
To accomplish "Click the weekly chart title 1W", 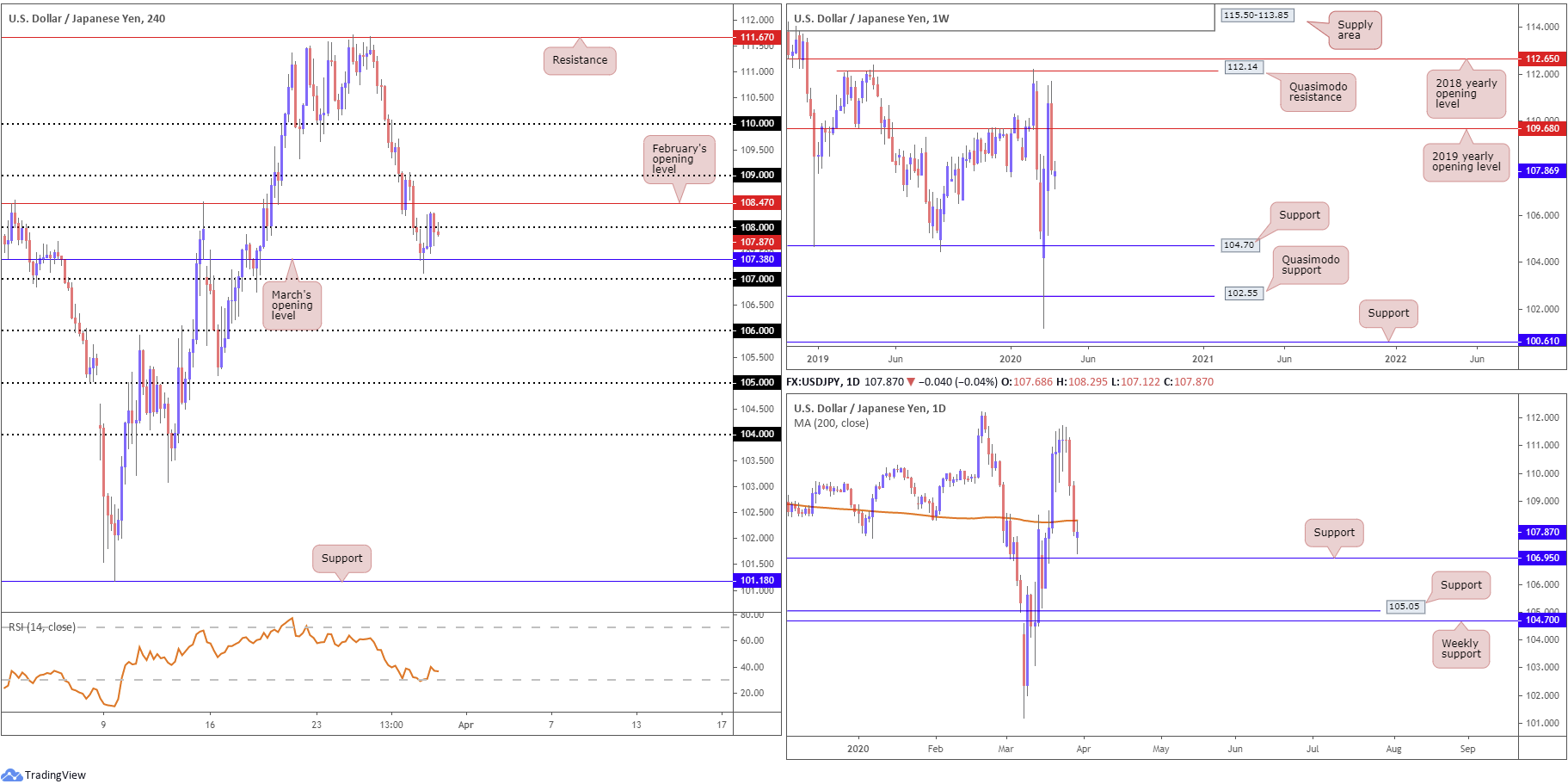I will 871,18.
